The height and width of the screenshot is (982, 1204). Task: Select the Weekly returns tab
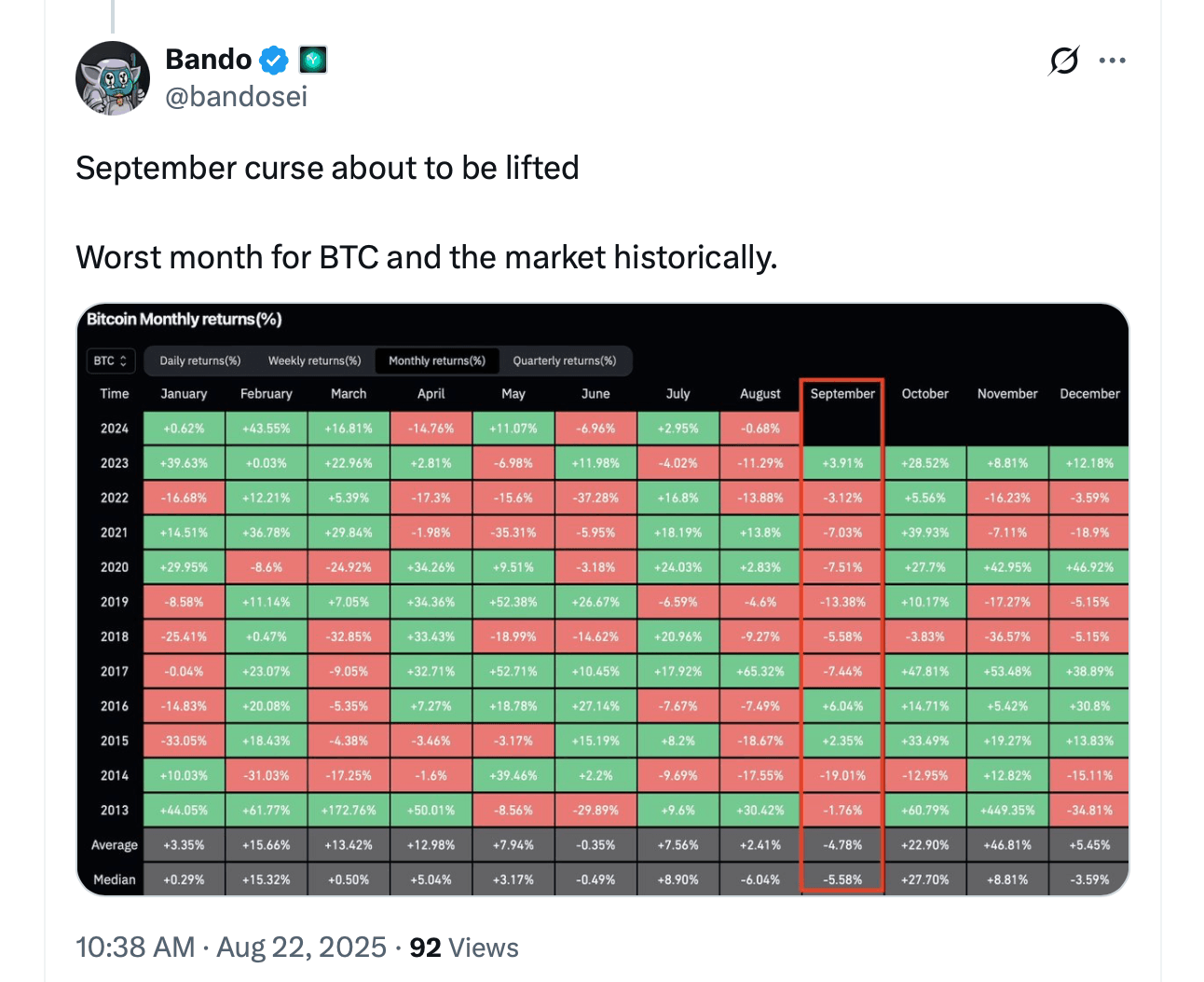(313, 361)
